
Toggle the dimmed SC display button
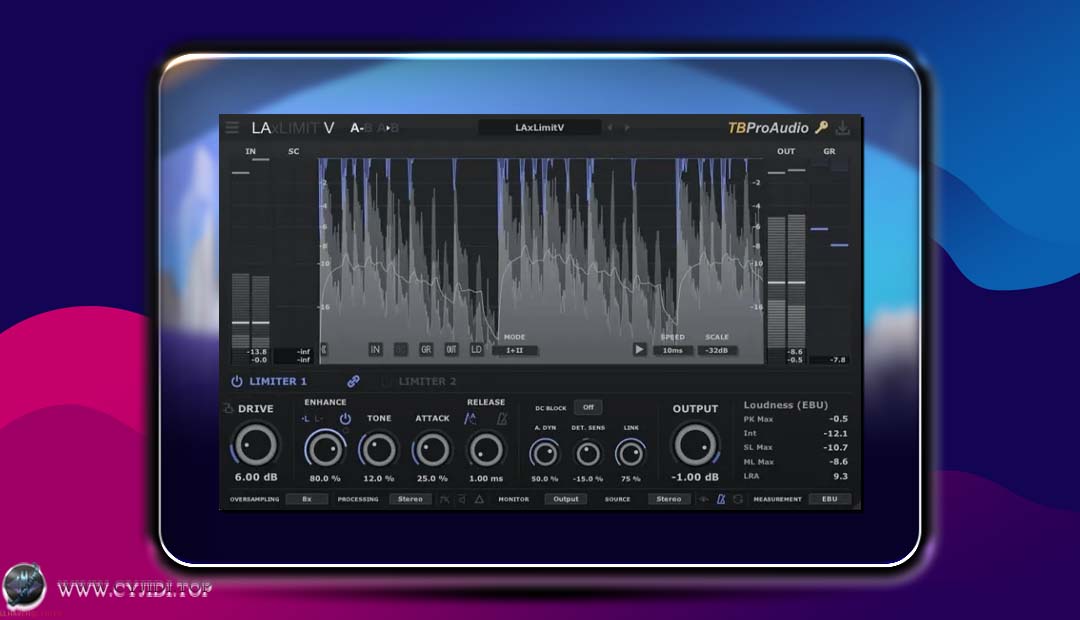click(400, 350)
